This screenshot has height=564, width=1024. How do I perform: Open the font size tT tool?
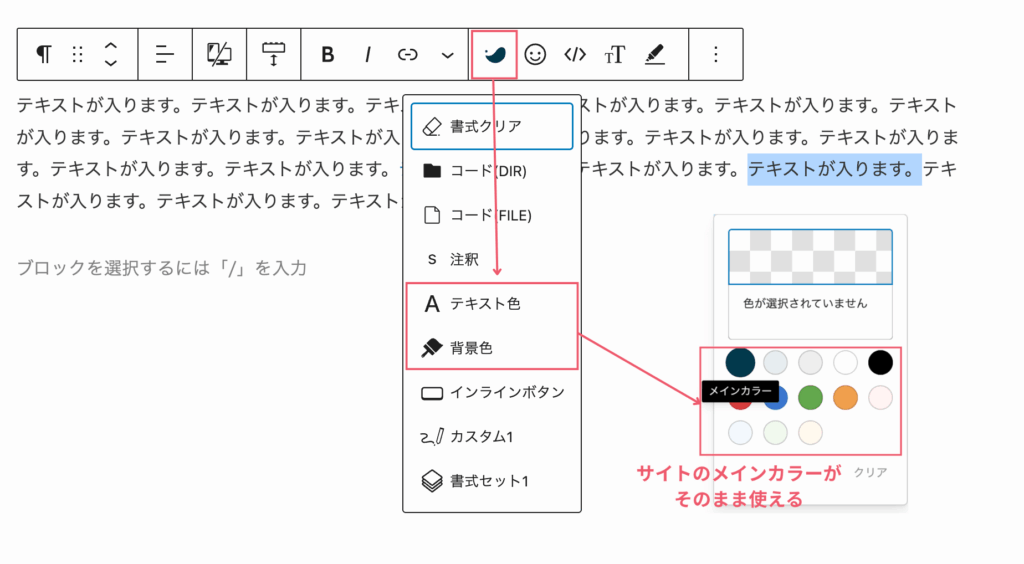pyautogui.click(x=615, y=54)
